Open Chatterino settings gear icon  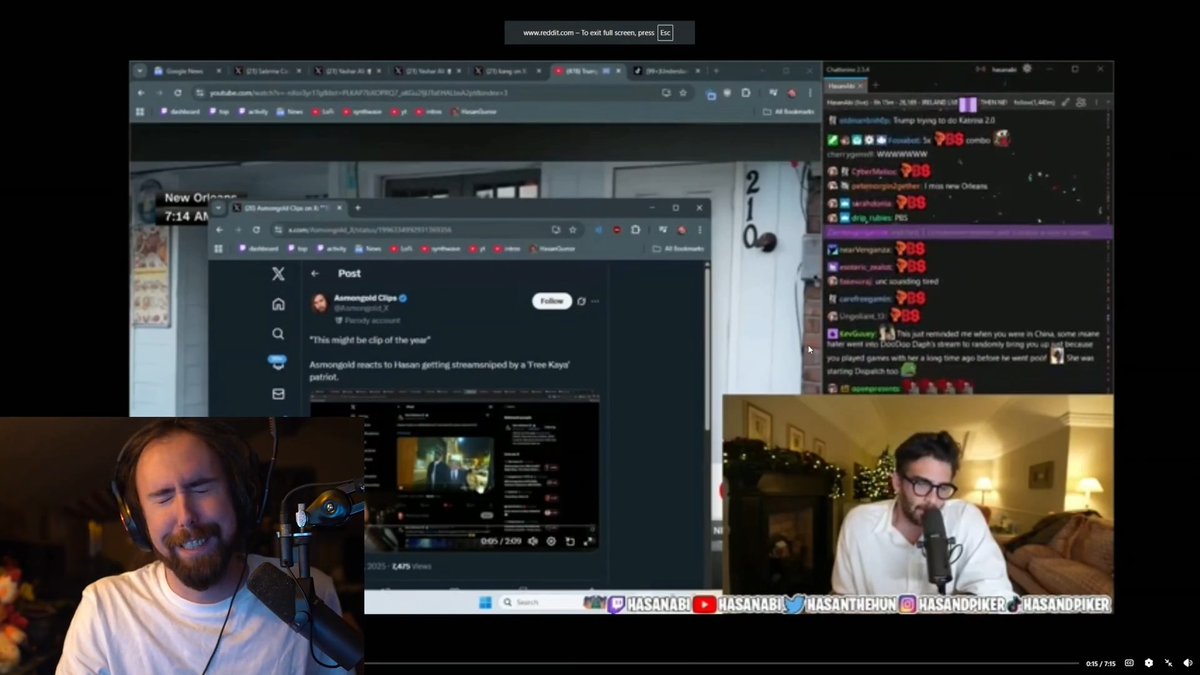pos(1026,69)
